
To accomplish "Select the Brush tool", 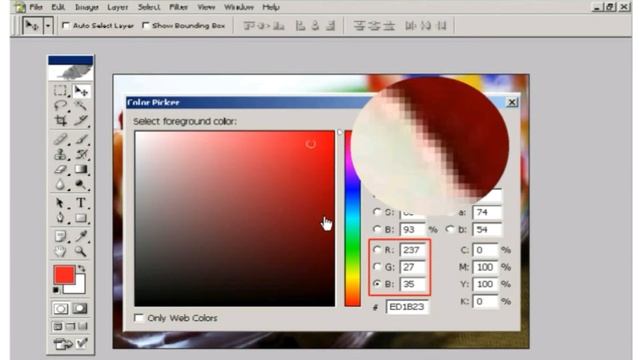I will pos(81,139).
